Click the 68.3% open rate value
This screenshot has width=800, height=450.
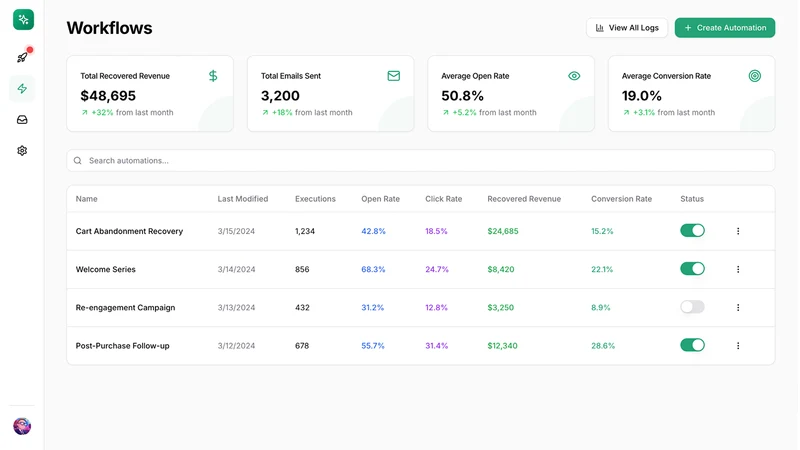[x=373, y=269]
